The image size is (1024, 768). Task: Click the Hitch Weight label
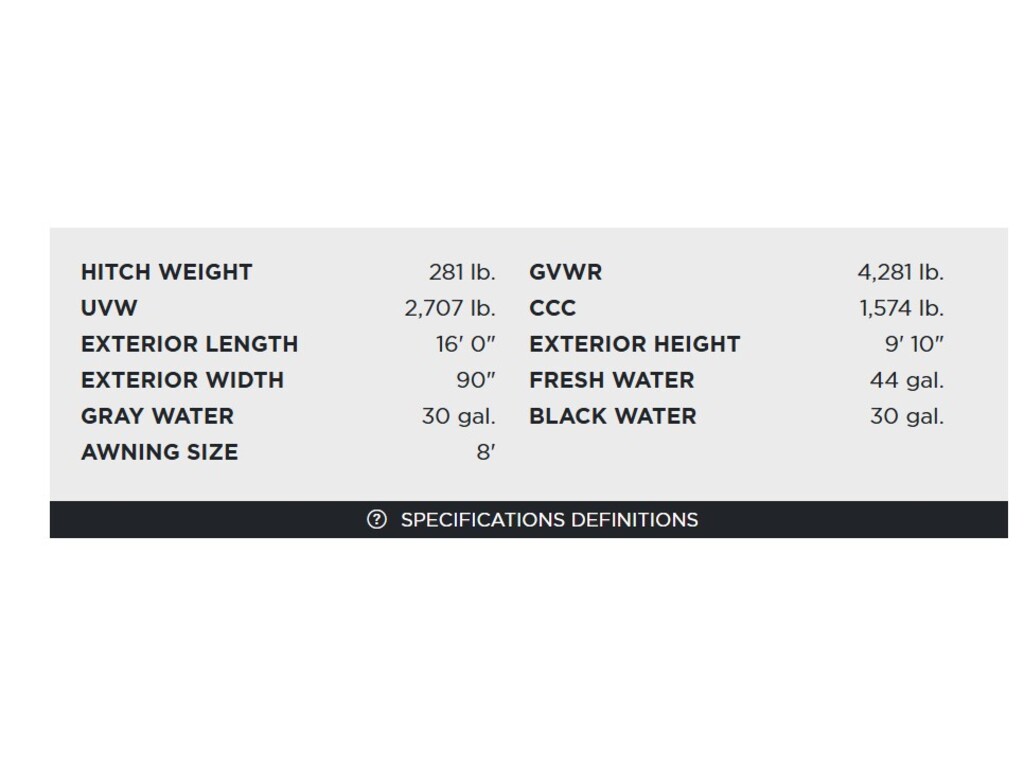166,272
